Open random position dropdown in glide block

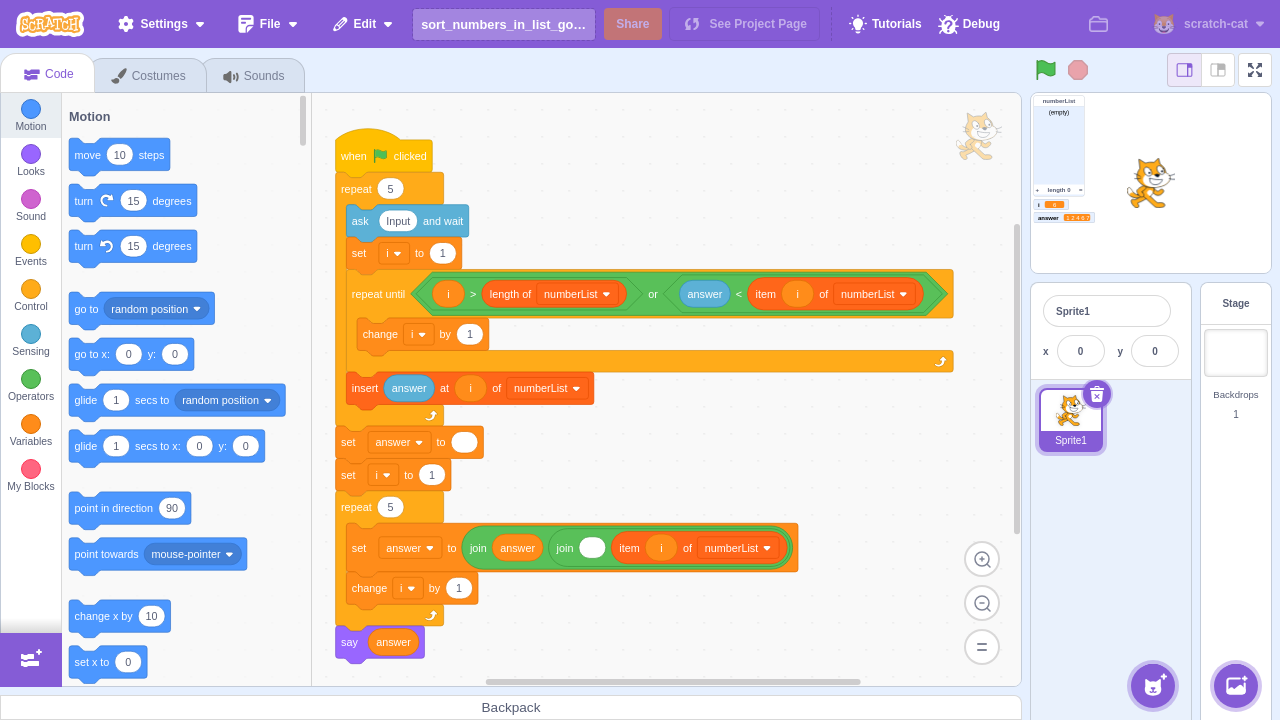(x=228, y=400)
